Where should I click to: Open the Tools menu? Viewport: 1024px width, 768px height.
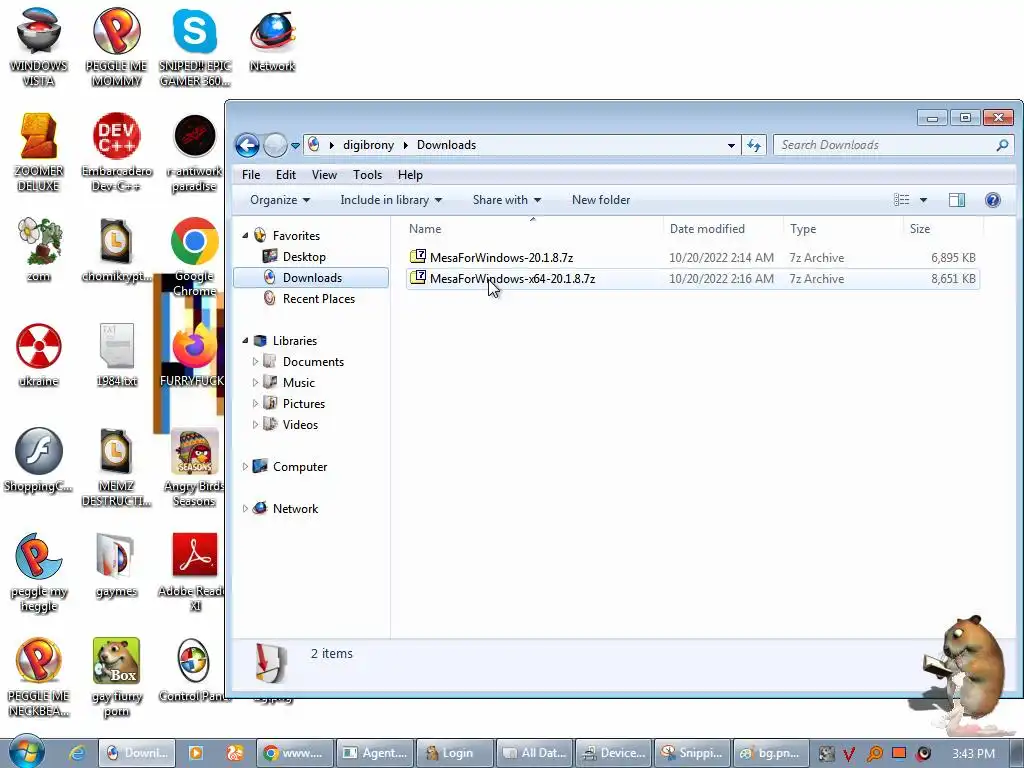point(367,175)
